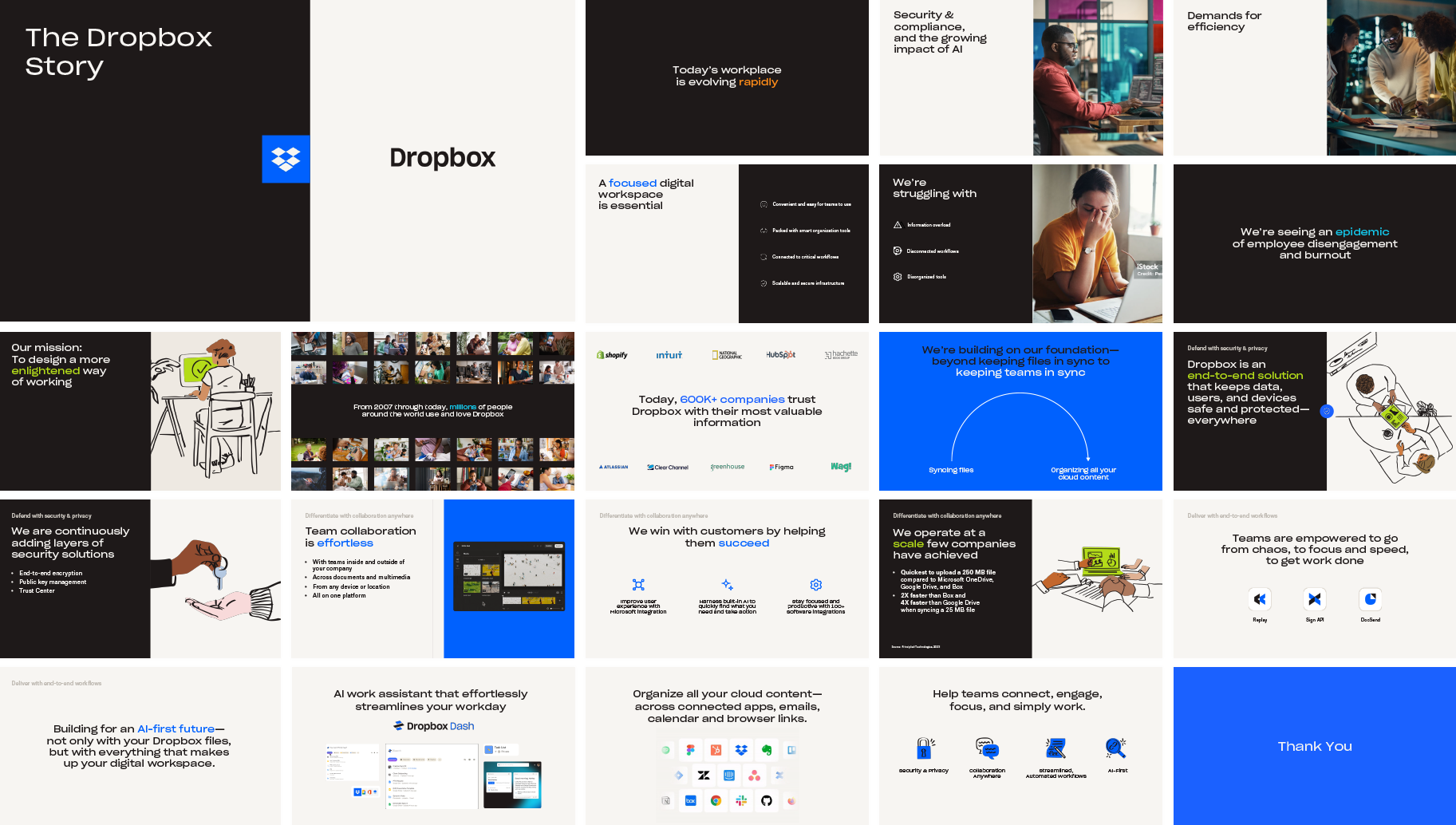The width and height of the screenshot is (1456, 825).
Task: Click the Streamlined, Automated Workflows icon
Action: point(1056,748)
